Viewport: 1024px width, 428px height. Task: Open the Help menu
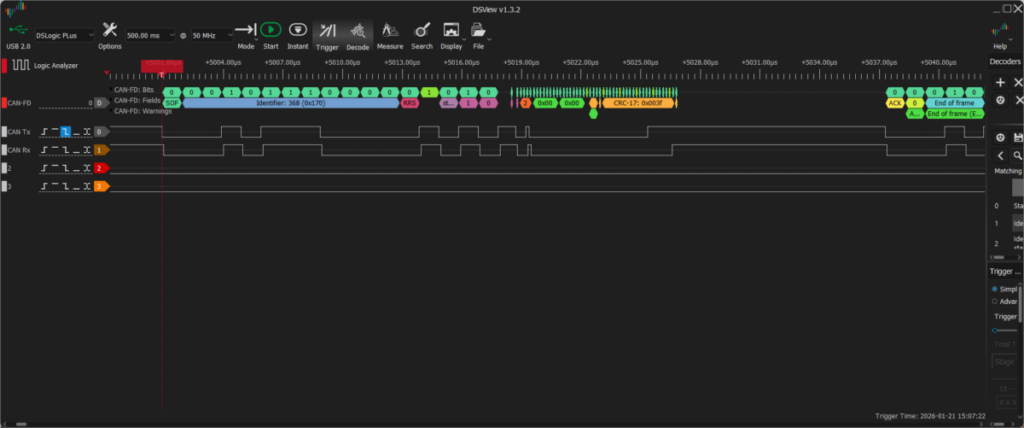pyautogui.click(x=999, y=34)
